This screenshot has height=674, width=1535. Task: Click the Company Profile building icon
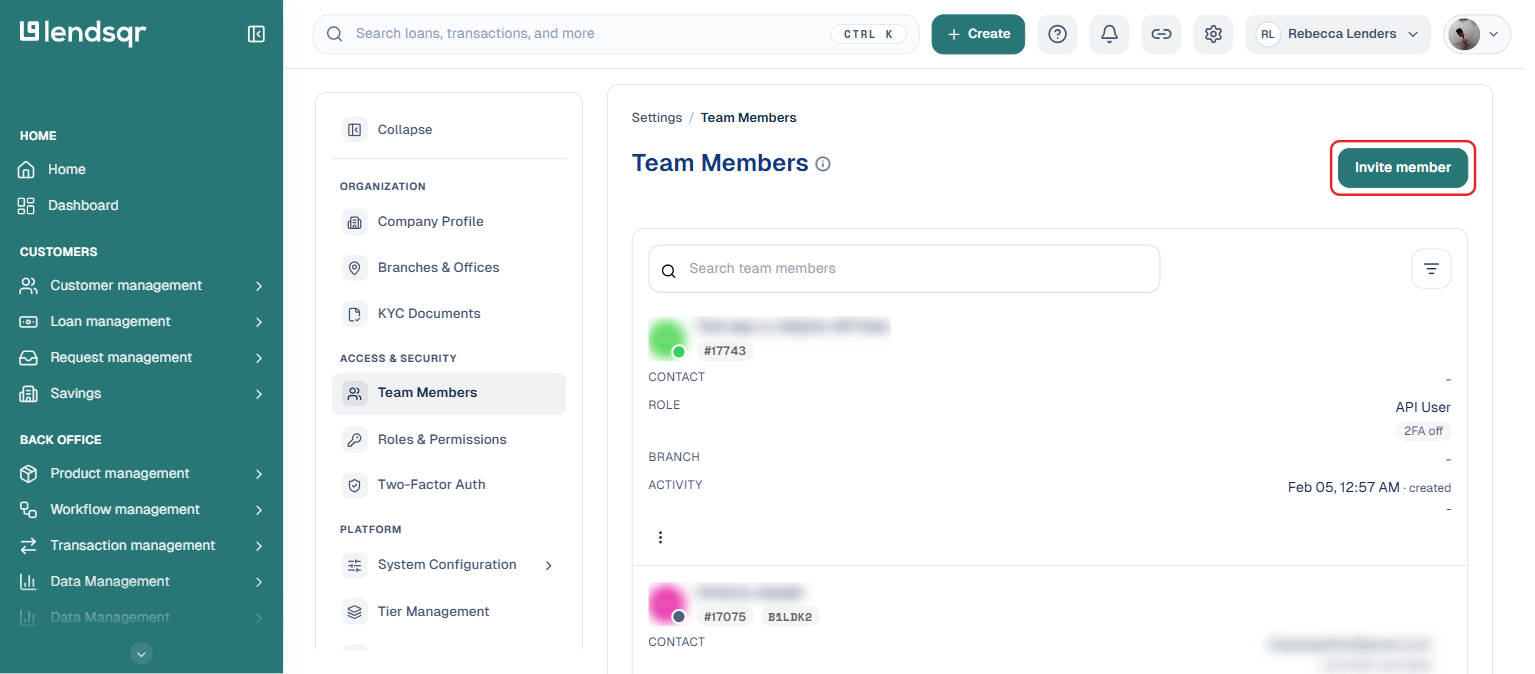(354, 222)
